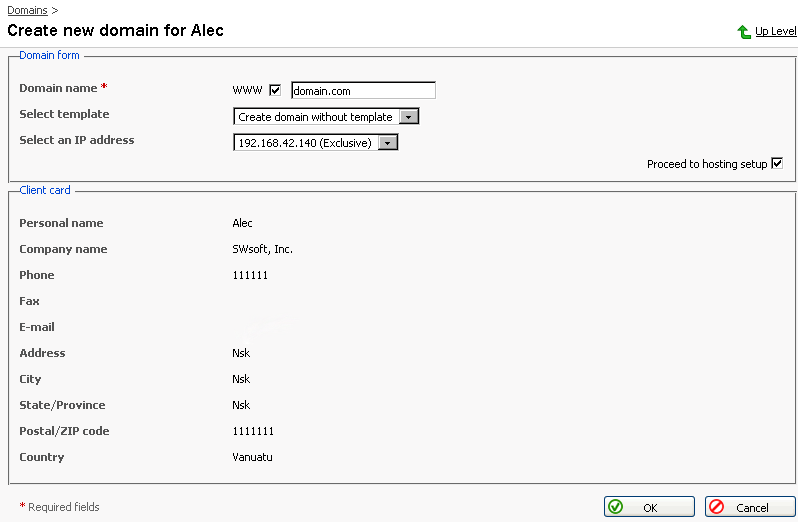Go to Domains breadcrumb link

[27, 10]
